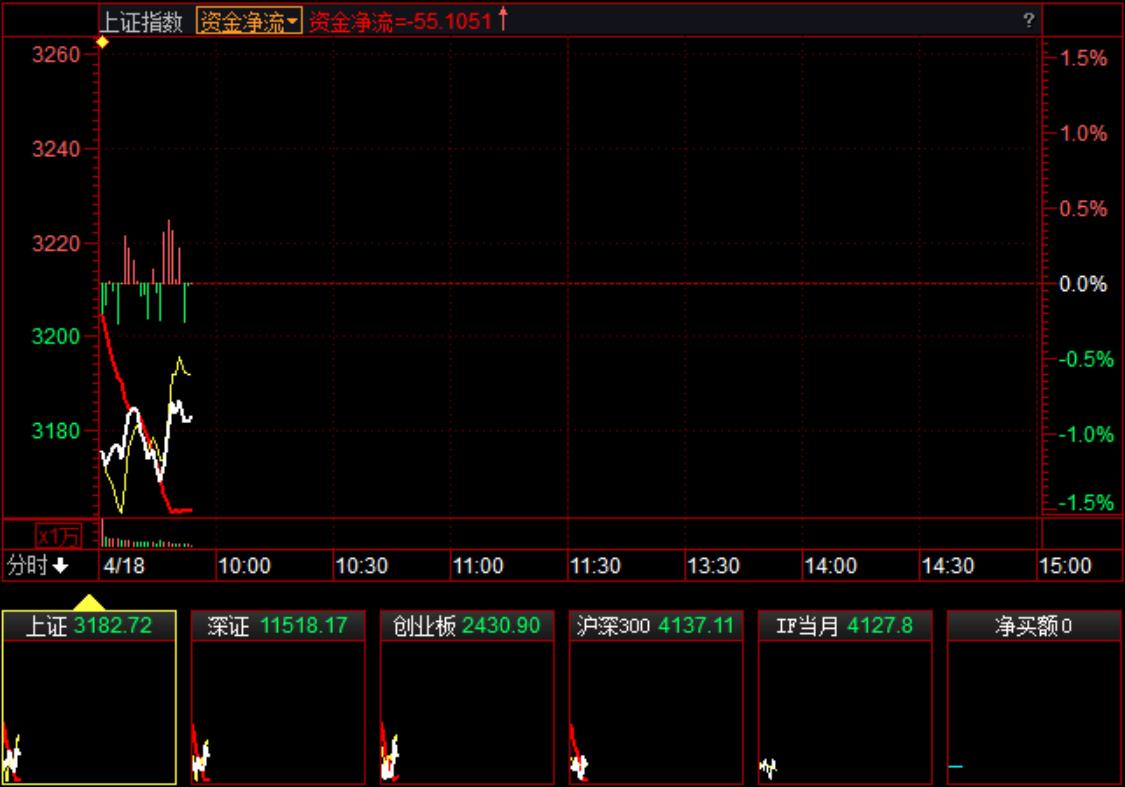Switch to the IF当月 4127.8 tab

[x=845, y=626]
